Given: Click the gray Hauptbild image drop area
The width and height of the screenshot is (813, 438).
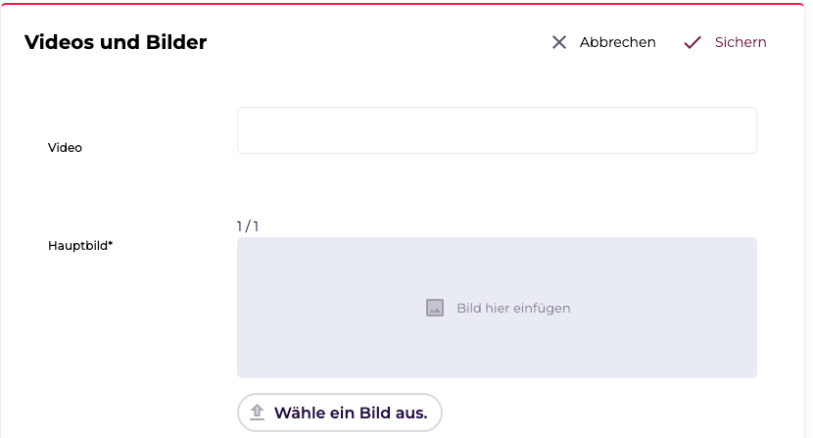Looking at the screenshot, I should pyautogui.click(x=497, y=307).
